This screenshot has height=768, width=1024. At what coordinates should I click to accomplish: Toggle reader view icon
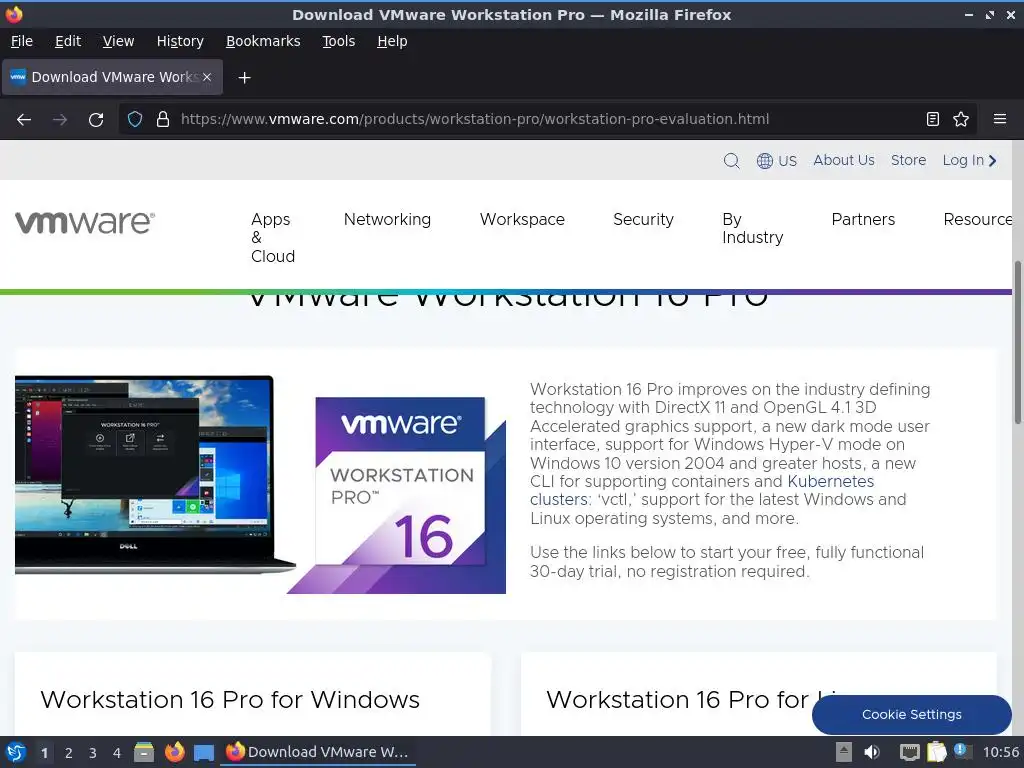tap(933, 119)
